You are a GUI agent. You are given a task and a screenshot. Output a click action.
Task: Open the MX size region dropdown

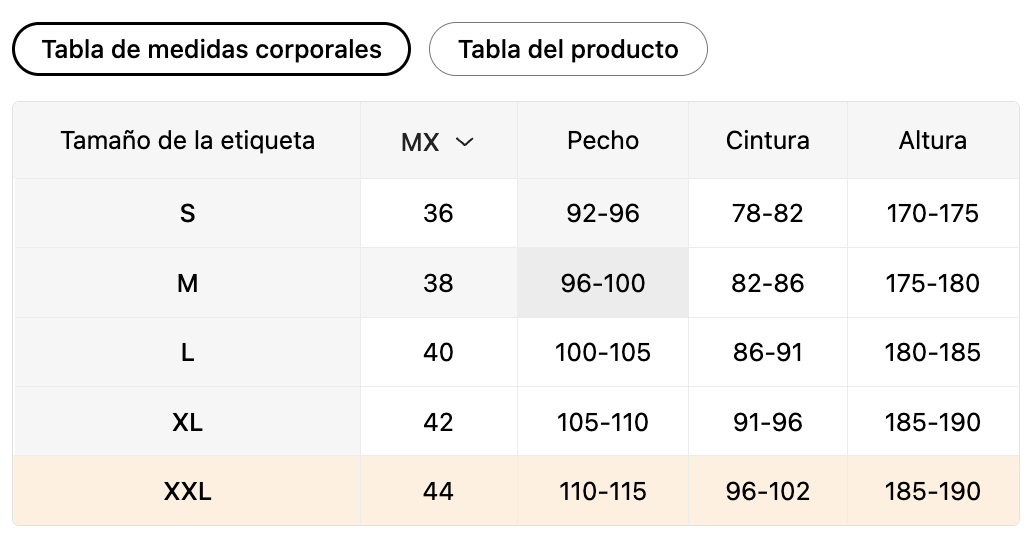tap(438, 141)
